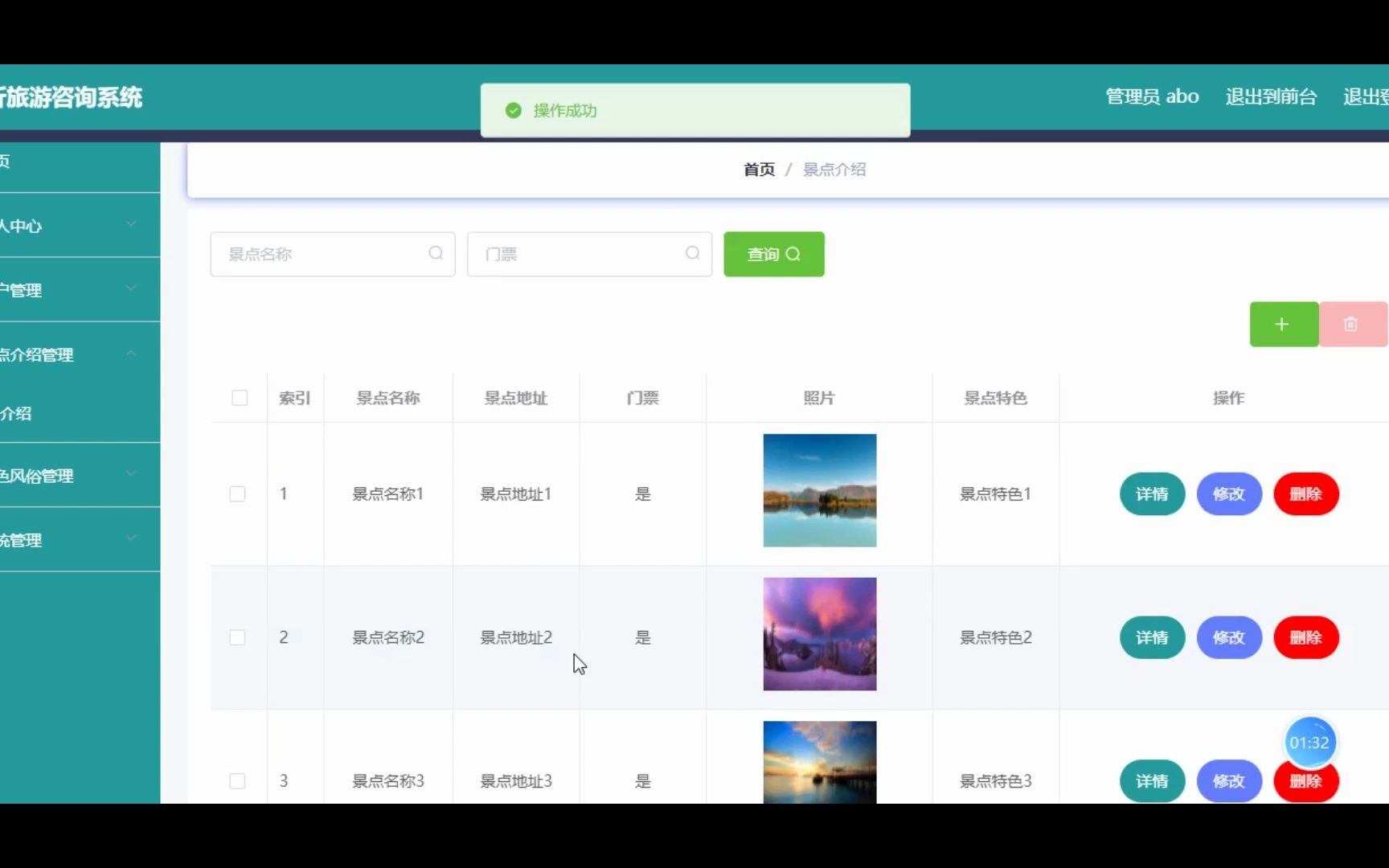1389x868 pixels.
Task: Expand the 统管理 sidebar menu
Action: pyautogui.click(x=80, y=539)
